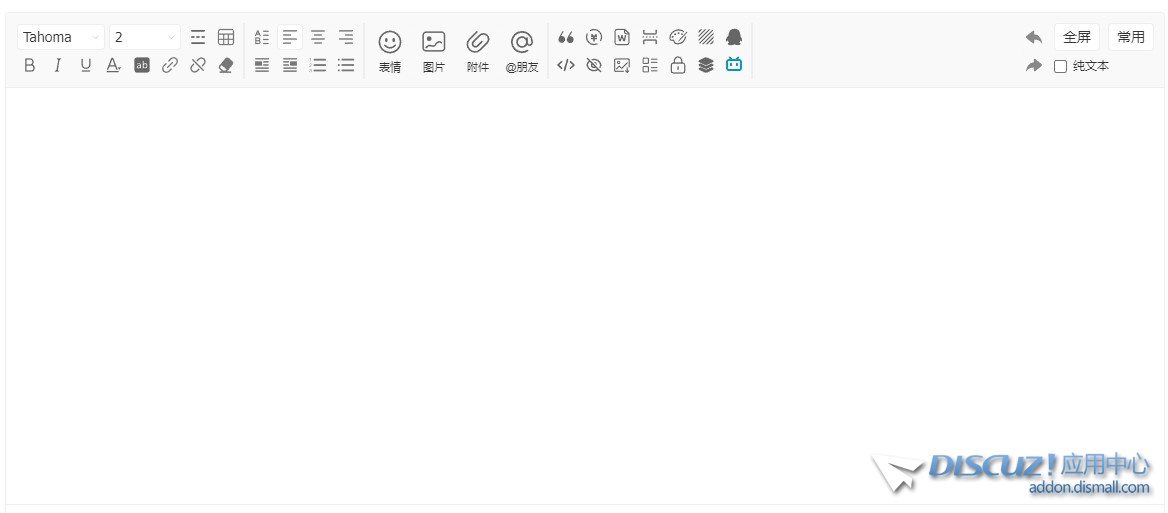Click the 全屏 fullscreen button
The width and height of the screenshot is (1168, 513).
point(1076,37)
